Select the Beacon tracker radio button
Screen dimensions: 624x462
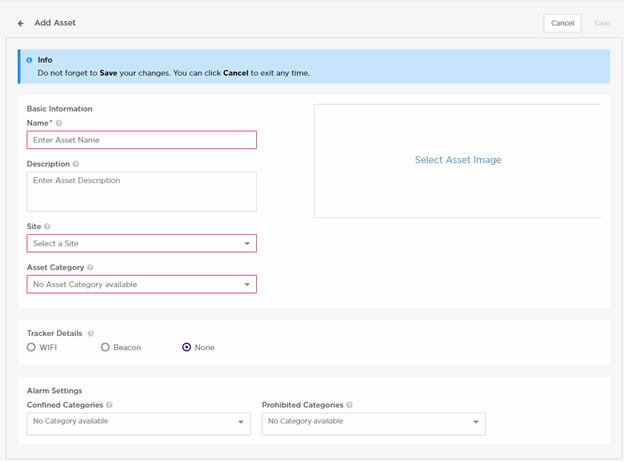pos(105,347)
